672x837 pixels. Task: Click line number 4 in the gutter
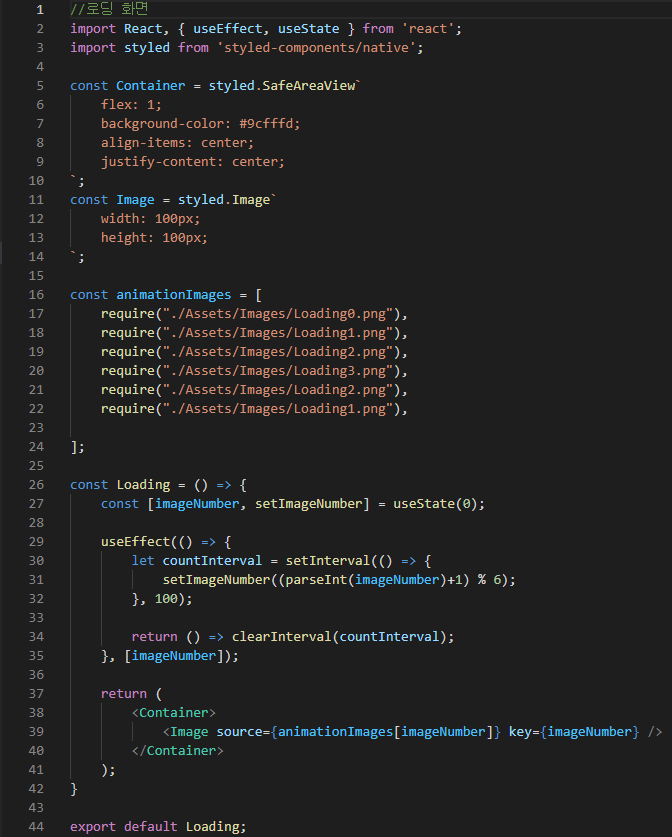tap(40, 67)
